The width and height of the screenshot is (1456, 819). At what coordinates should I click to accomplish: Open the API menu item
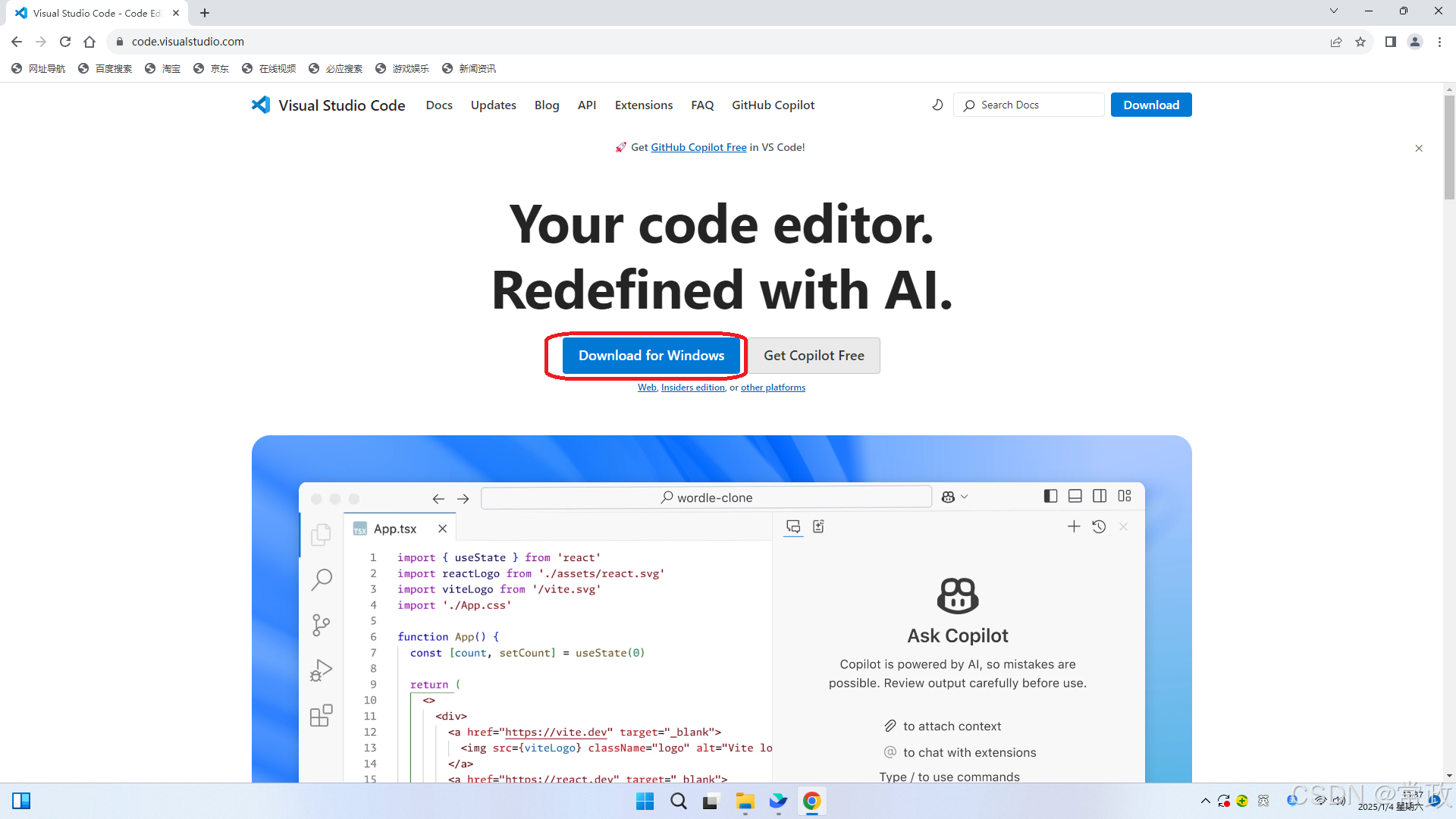587,105
